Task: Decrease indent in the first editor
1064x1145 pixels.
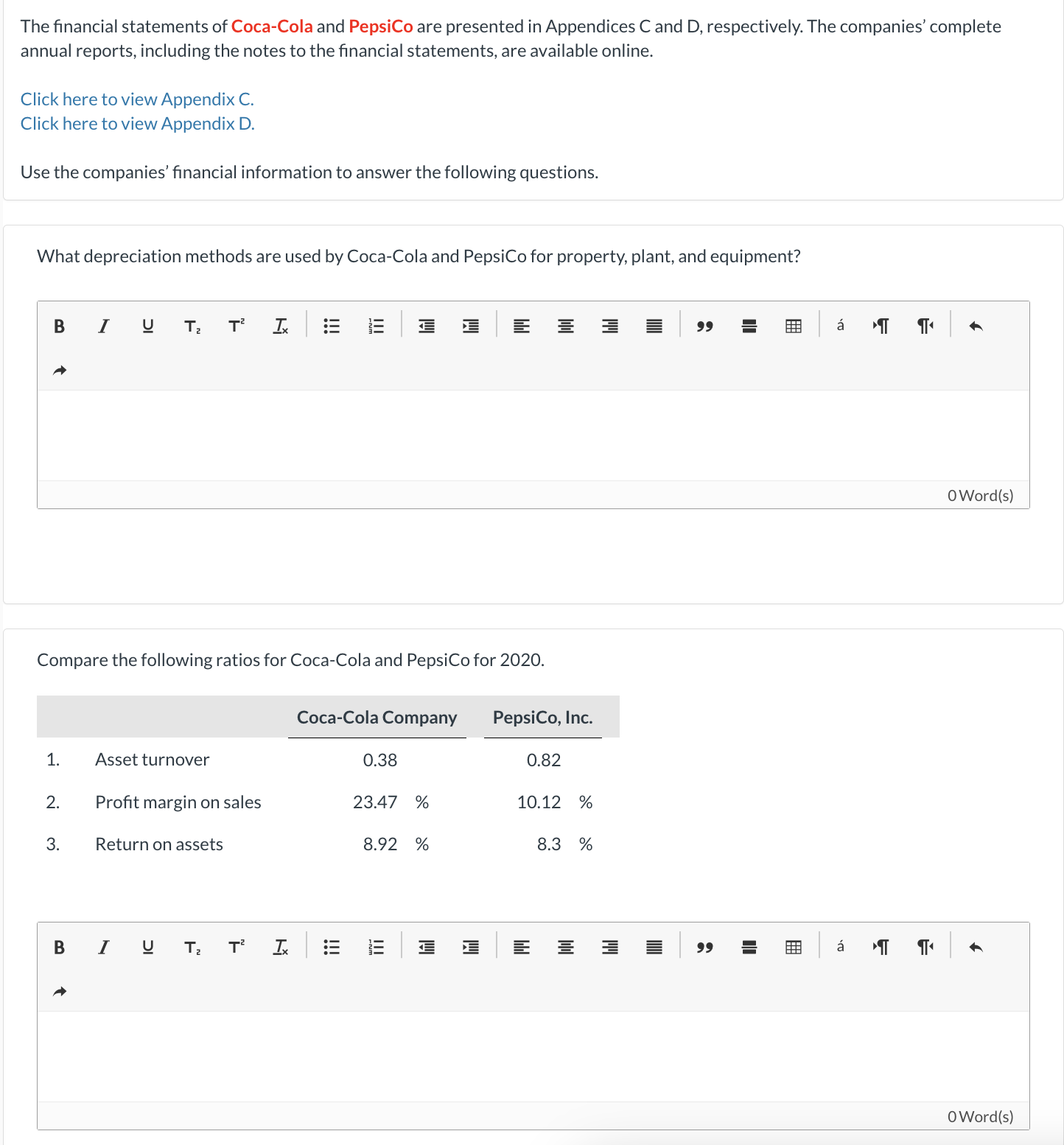Action: point(427,325)
